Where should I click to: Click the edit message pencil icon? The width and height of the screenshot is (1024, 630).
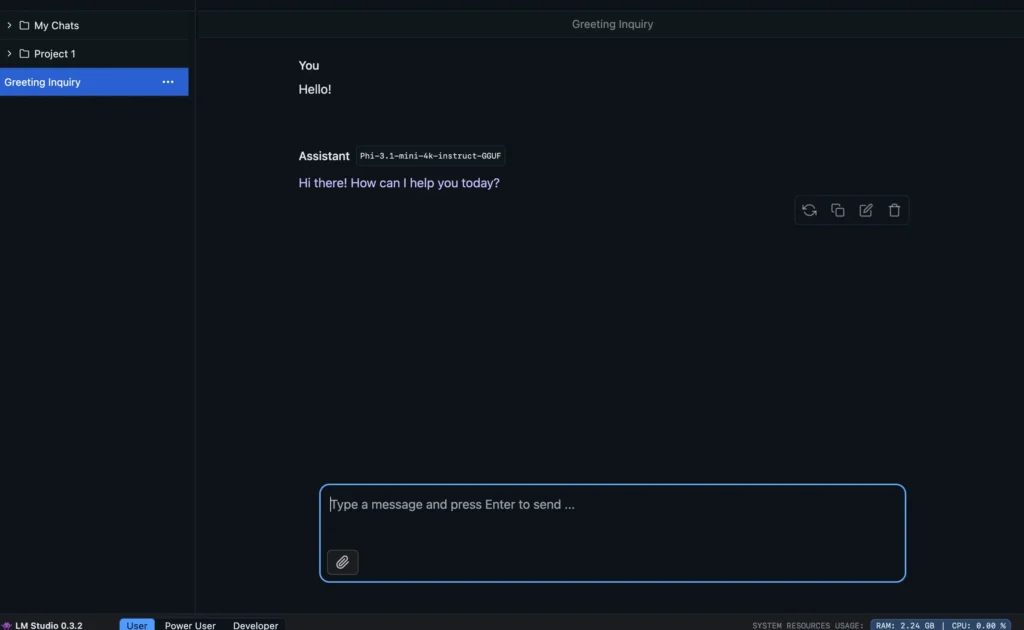coord(866,210)
